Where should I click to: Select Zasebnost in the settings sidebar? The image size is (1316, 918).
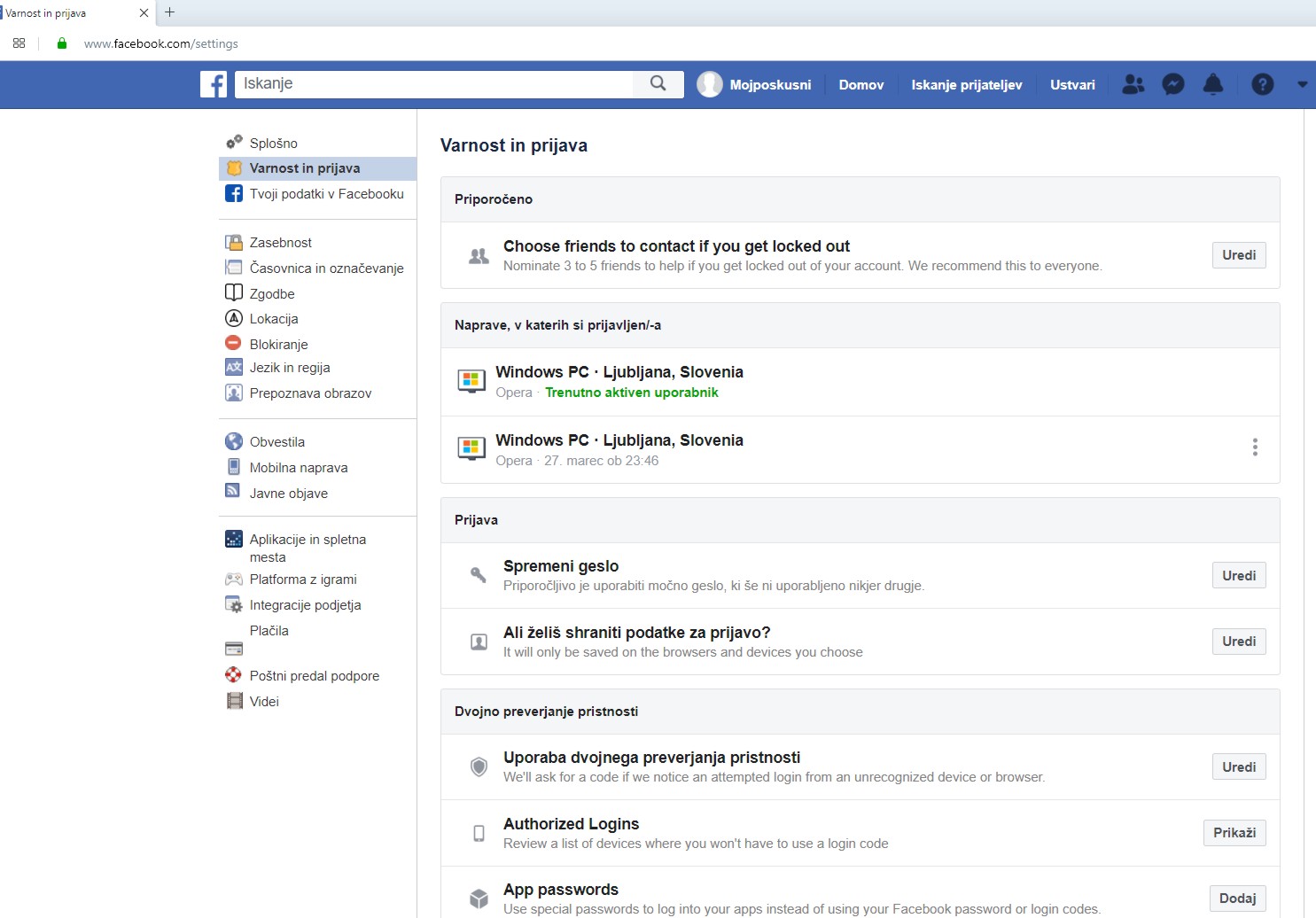coord(280,243)
